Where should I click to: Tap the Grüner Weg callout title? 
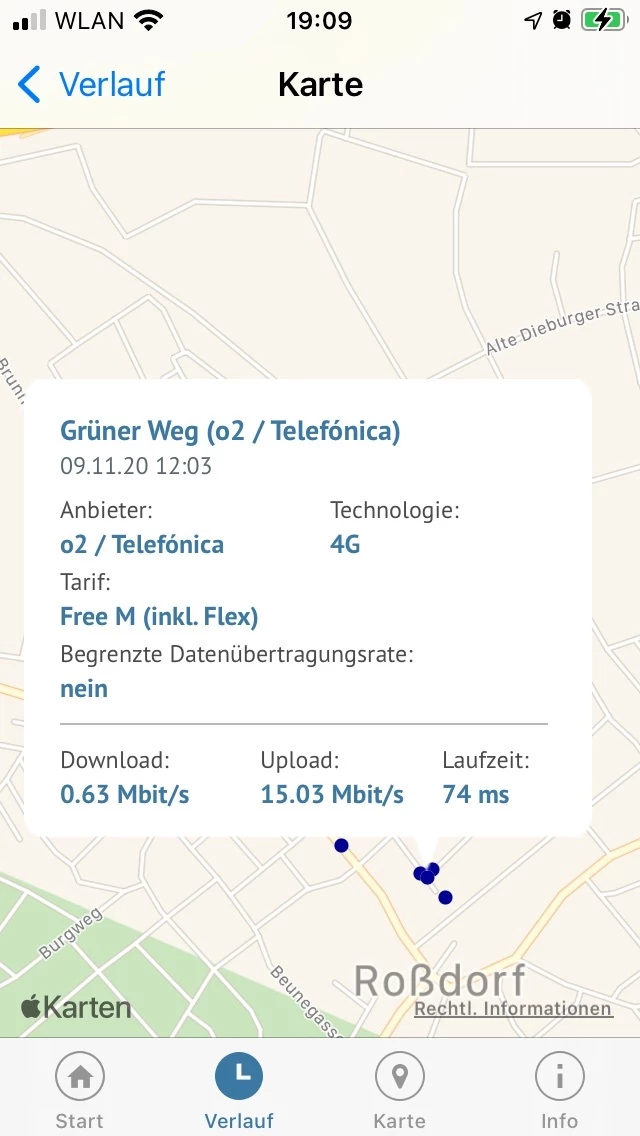tap(230, 431)
